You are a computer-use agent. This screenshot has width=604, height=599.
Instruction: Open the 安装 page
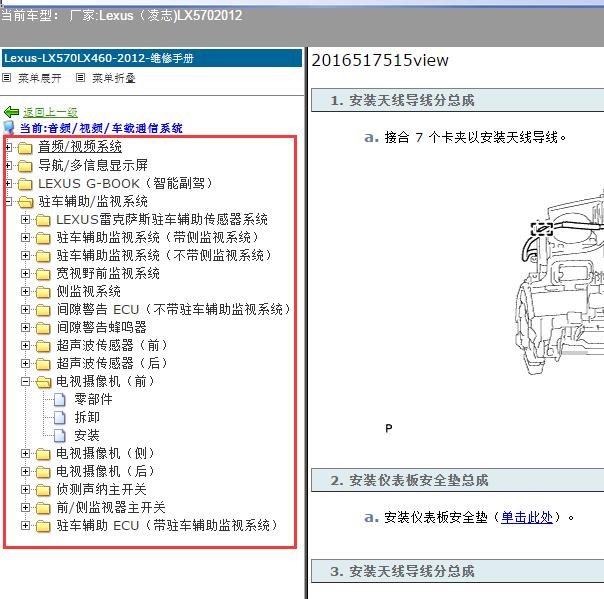click(87, 435)
